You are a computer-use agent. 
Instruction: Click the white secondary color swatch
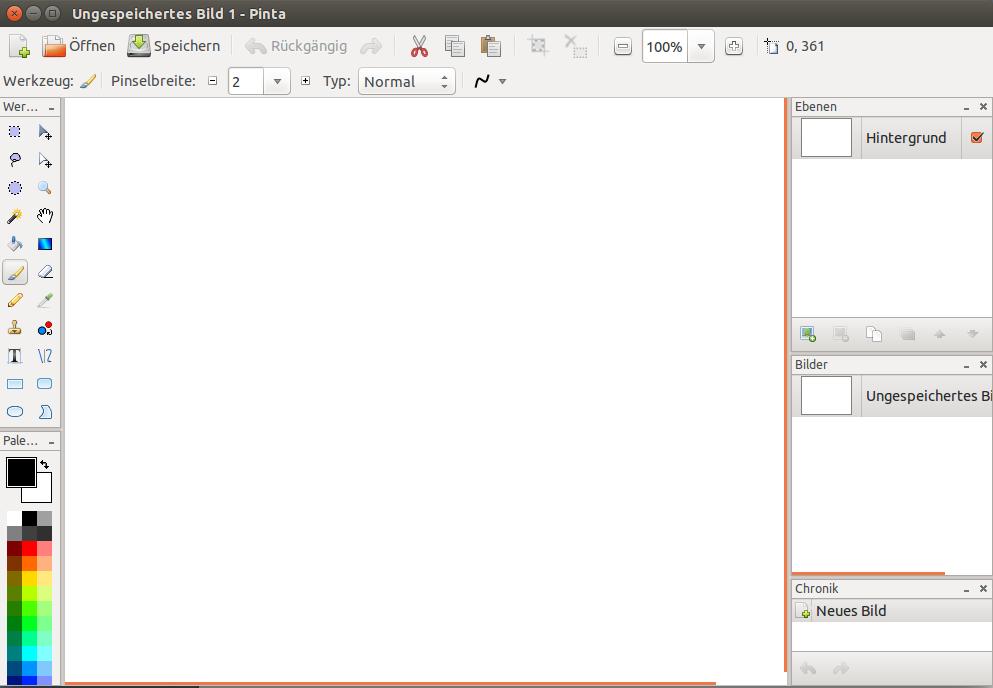(x=44, y=495)
